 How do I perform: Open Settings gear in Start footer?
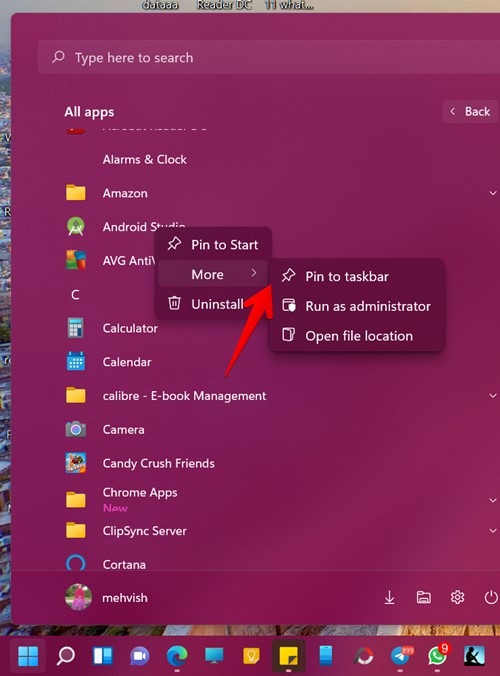point(457,598)
